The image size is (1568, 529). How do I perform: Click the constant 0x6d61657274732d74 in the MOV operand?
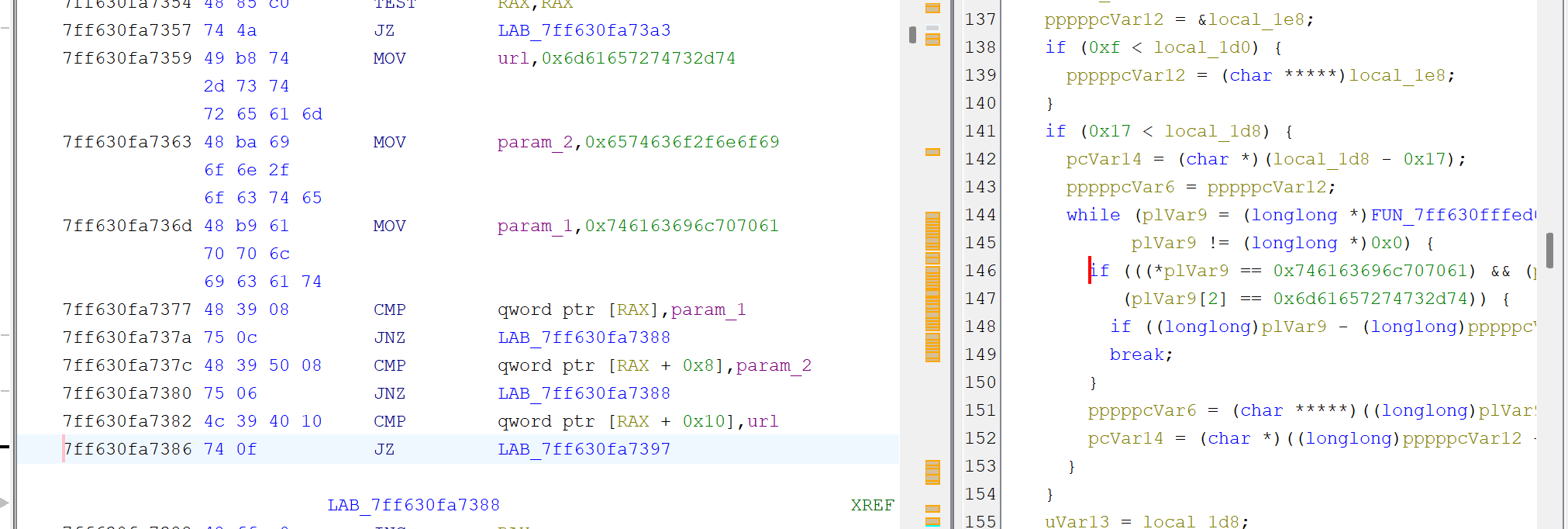638,58
